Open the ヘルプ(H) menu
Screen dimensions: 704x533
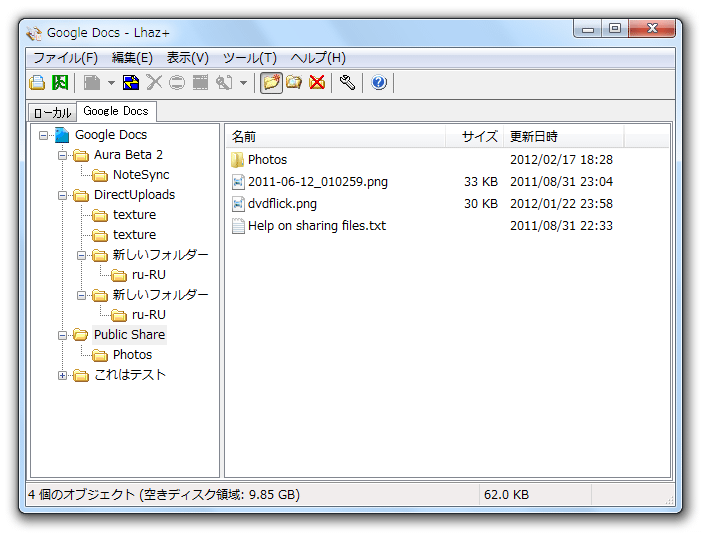point(318,58)
